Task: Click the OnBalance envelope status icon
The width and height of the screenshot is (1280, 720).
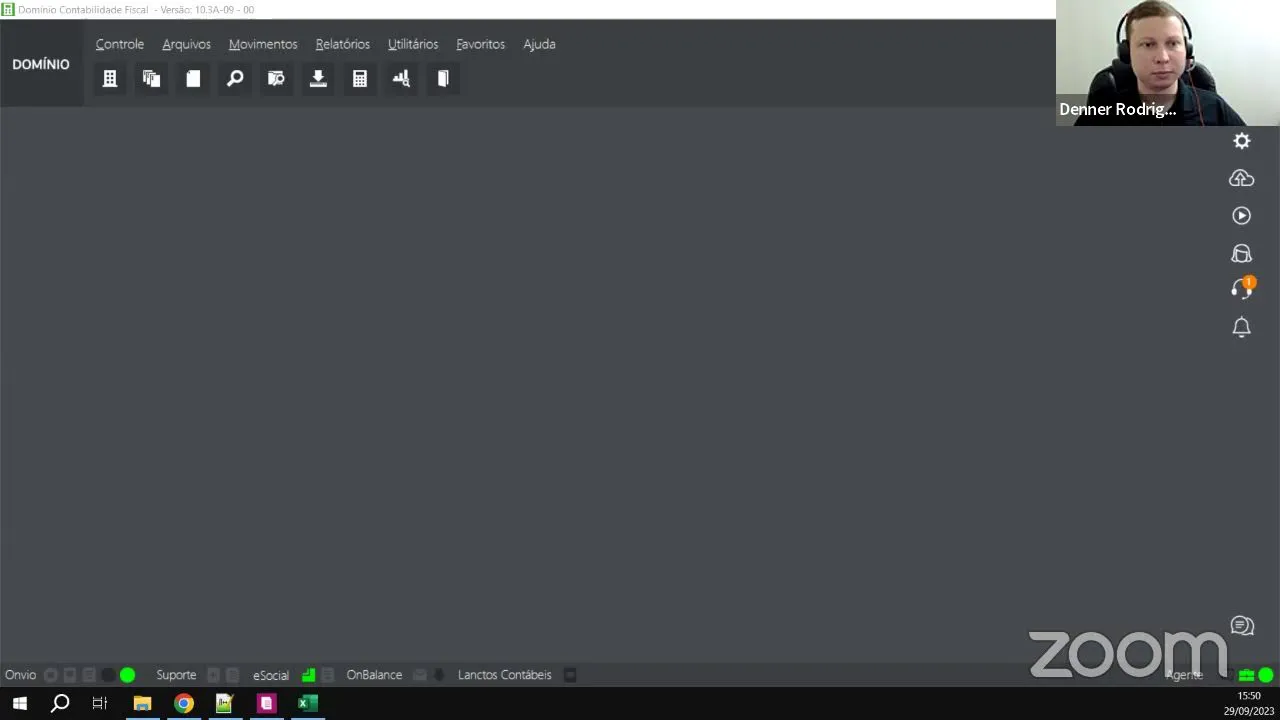Action: (420, 675)
